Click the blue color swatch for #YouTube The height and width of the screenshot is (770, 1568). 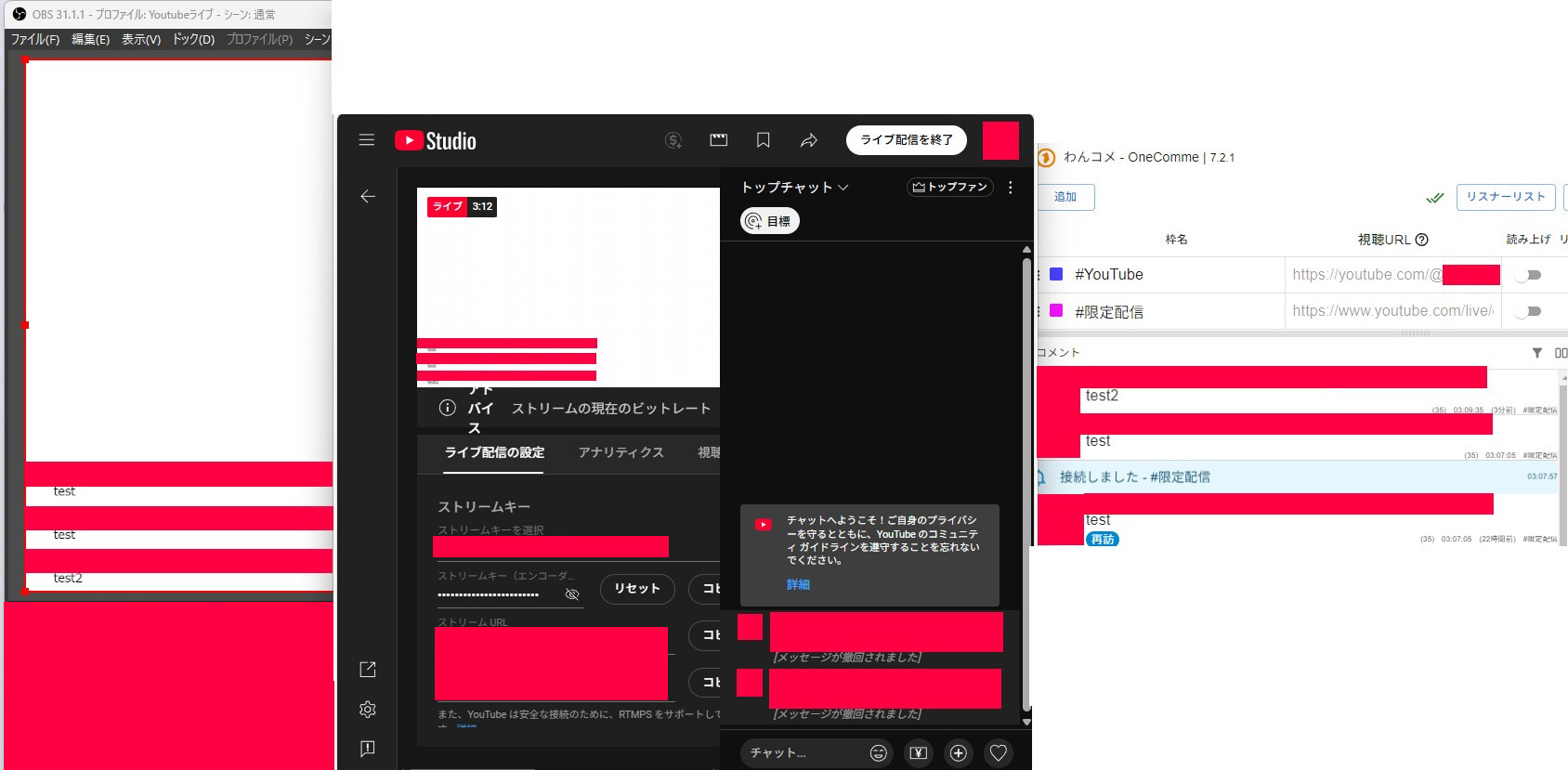1056,274
